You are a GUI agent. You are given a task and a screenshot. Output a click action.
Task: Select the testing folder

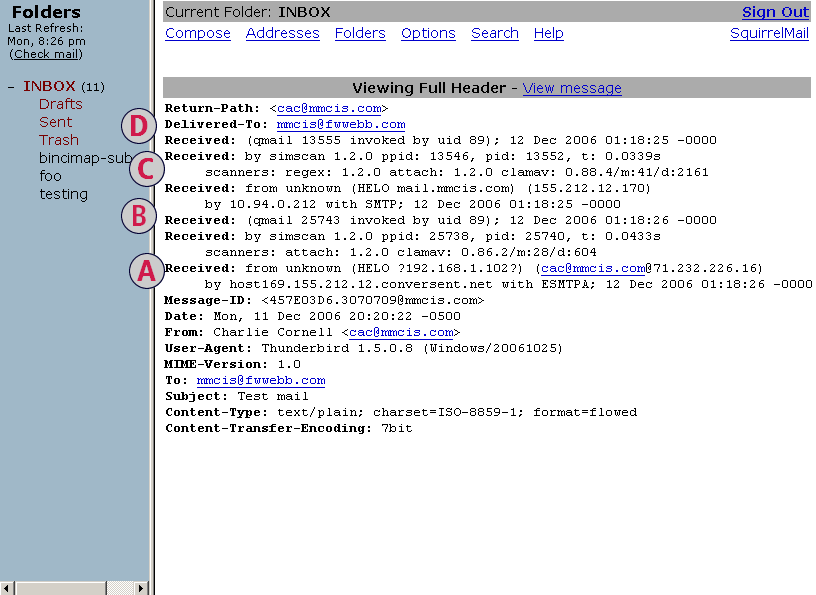tap(63, 194)
